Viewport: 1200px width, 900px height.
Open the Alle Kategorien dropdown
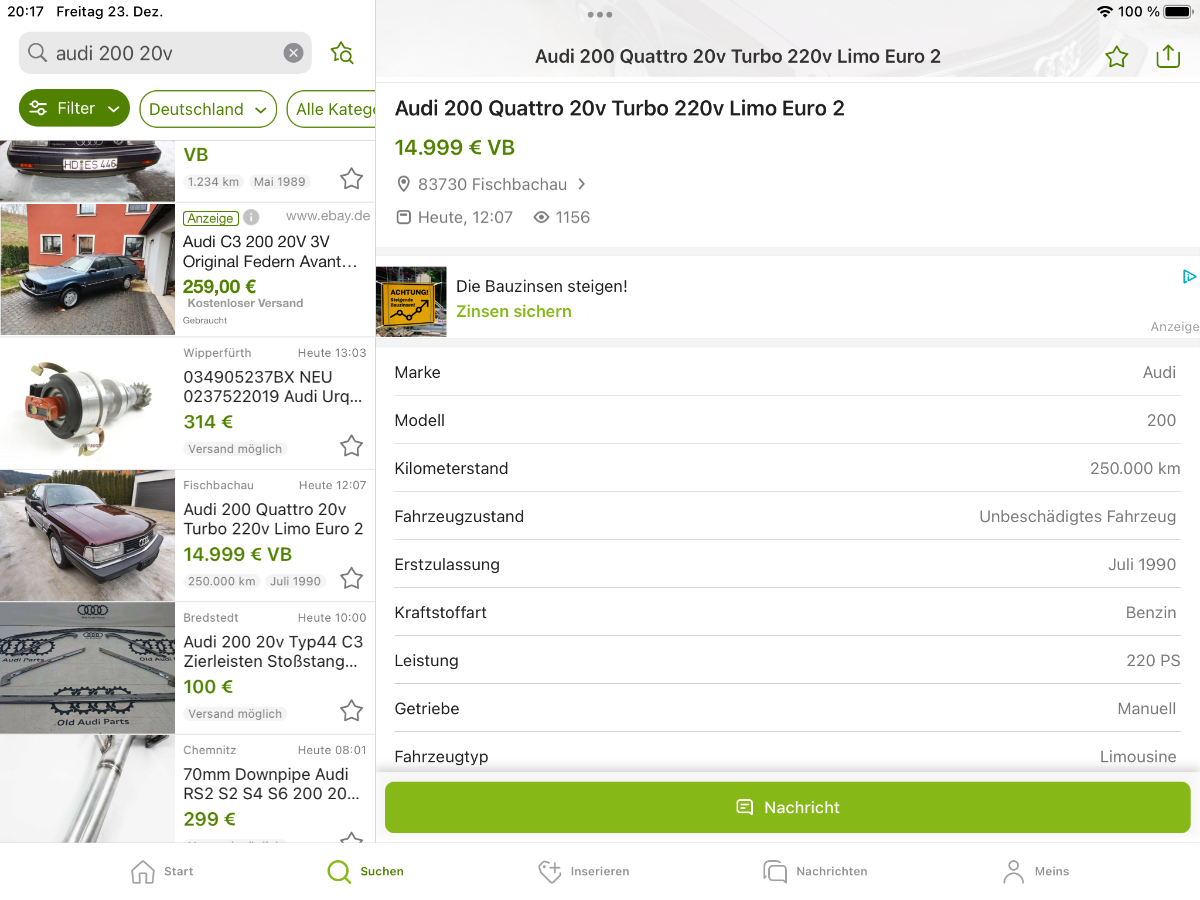pos(333,109)
